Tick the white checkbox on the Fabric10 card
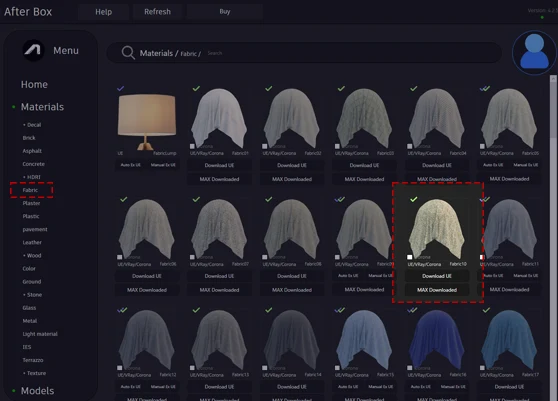The width and height of the screenshot is (558, 401). (x=410, y=257)
